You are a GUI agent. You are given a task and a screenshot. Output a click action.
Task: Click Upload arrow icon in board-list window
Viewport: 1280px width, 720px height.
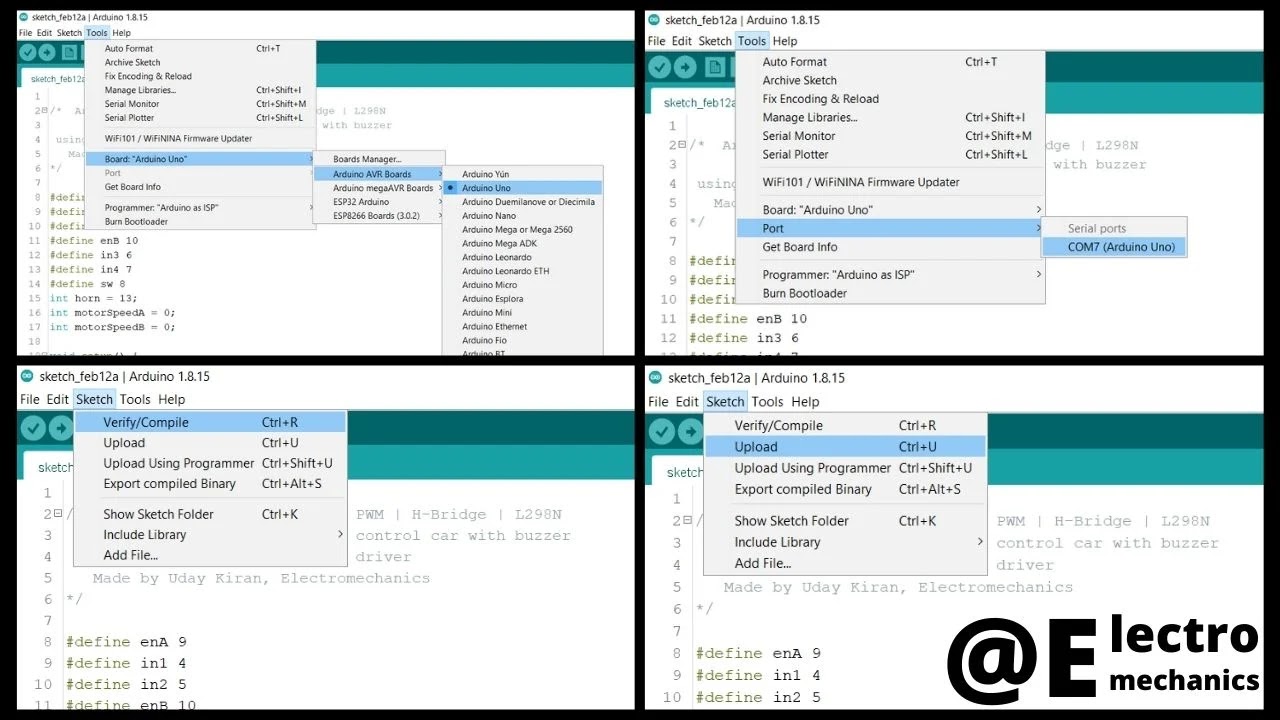(47, 53)
